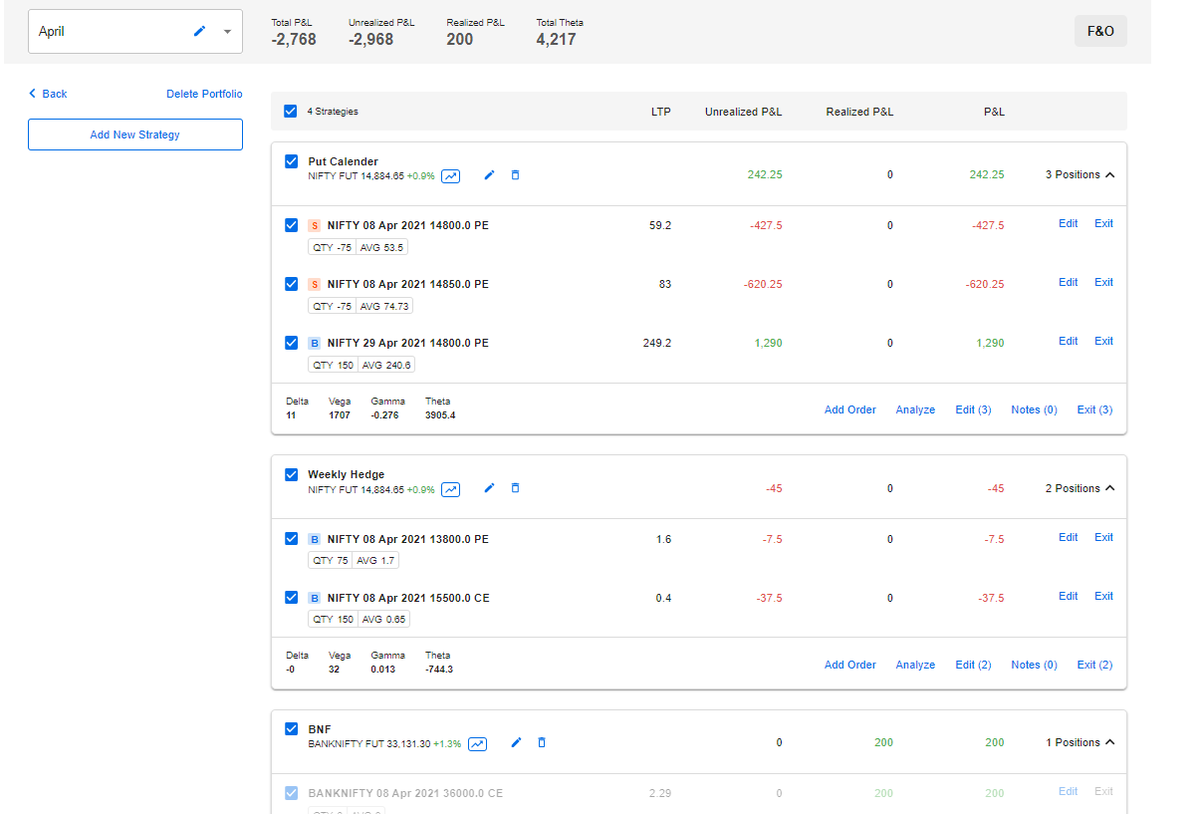Edit the April portfolio name pencil icon

tap(199, 32)
